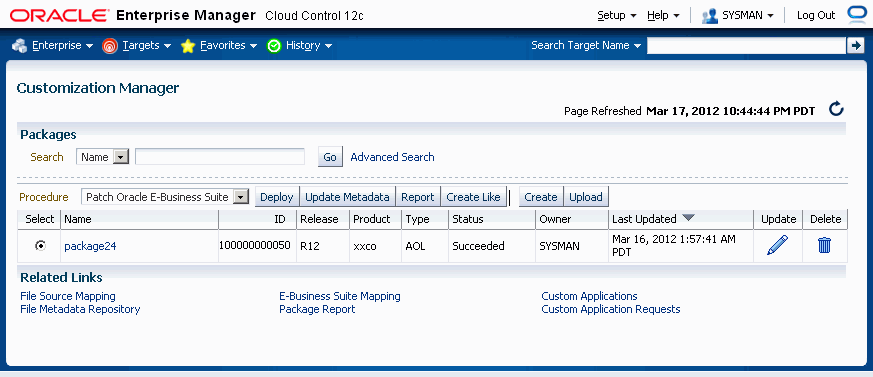Screen dimensions: 873x377
Task: Click the Status column header
Action: pos(492,219)
